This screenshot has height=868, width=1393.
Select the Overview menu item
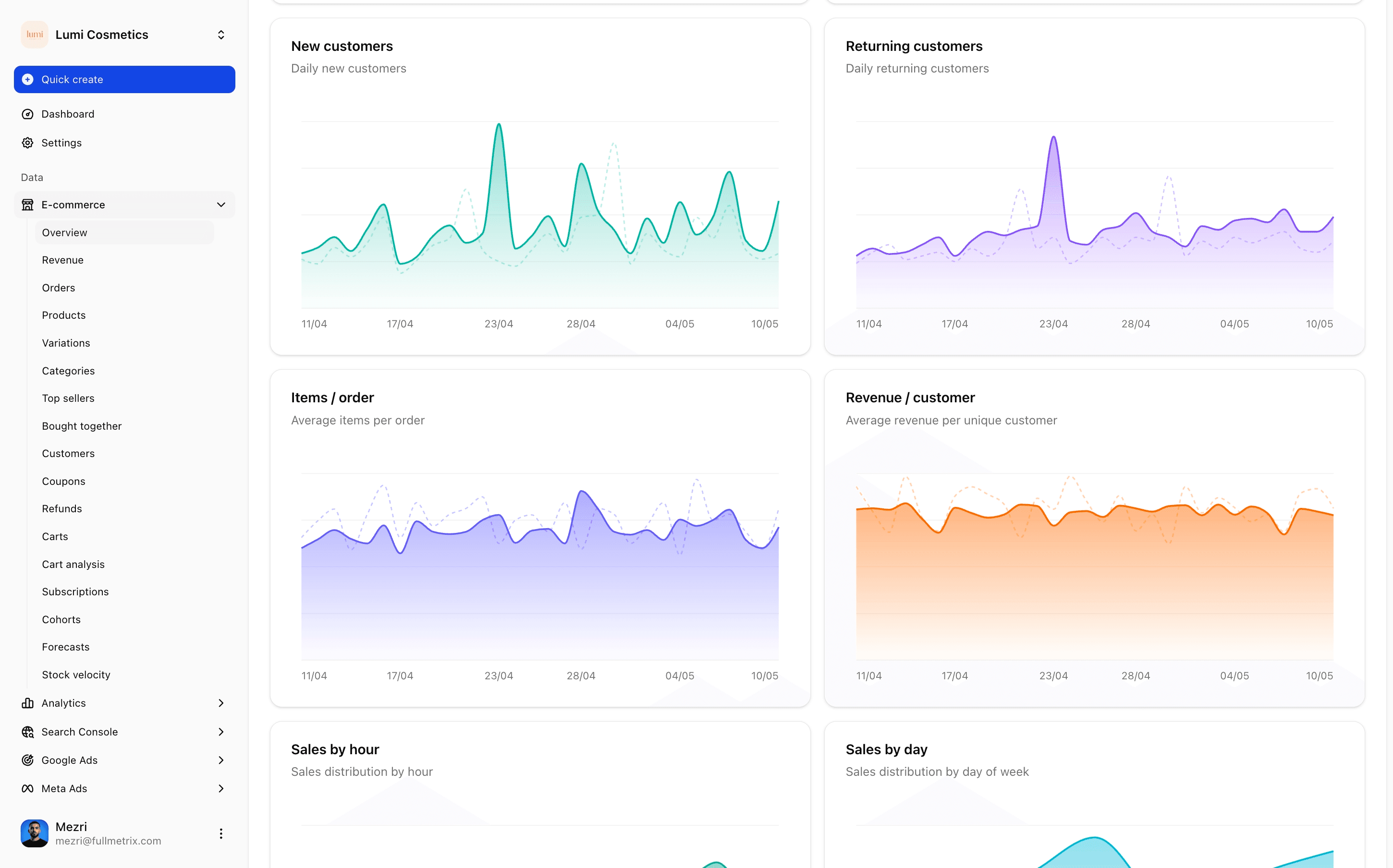click(124, 232)
